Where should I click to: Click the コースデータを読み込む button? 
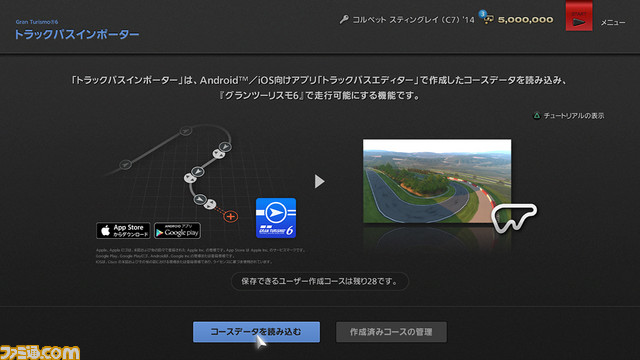(256, 332)
